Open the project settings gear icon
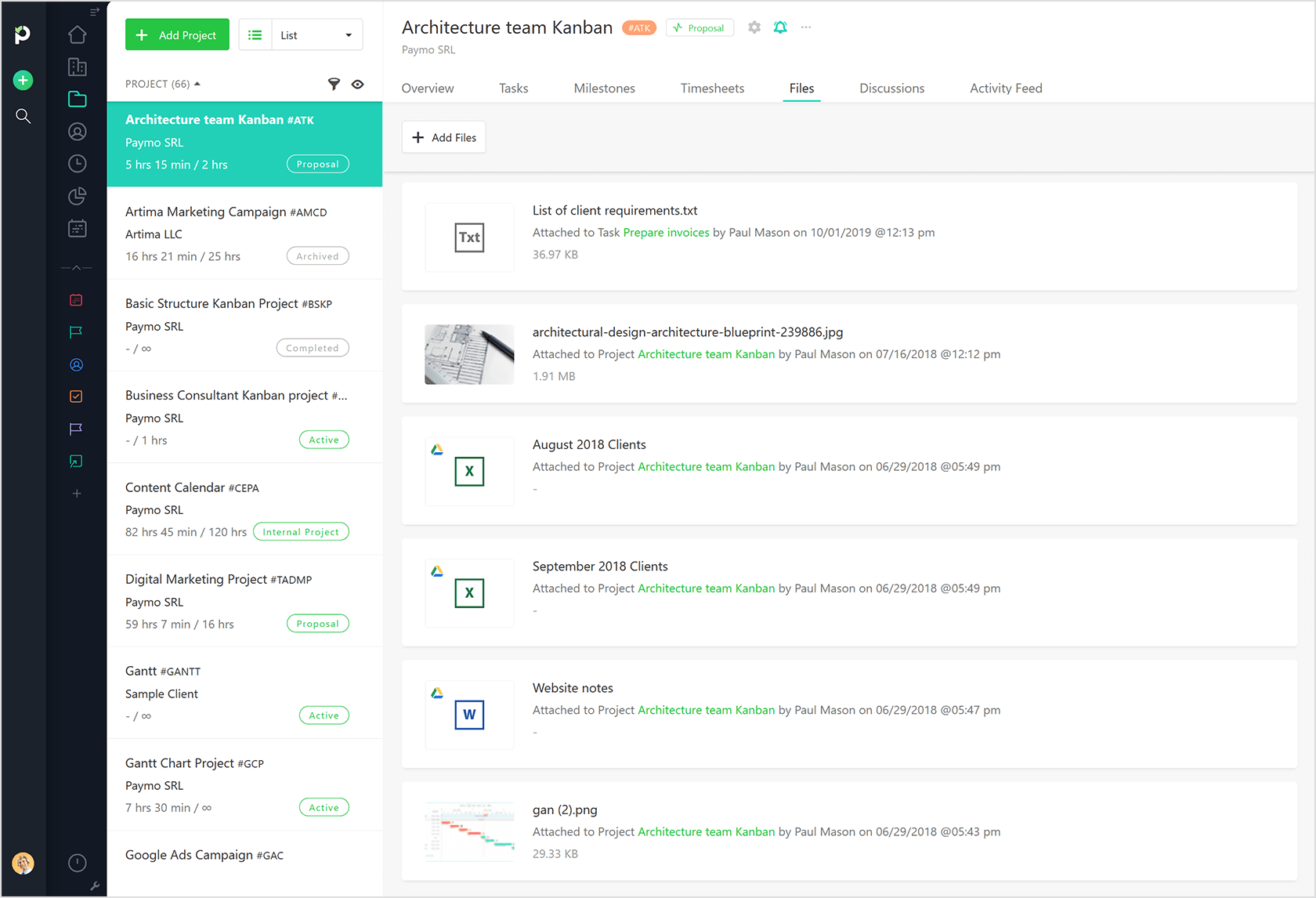This screenshot has height=898, width=1316. (x=754, y=27)
